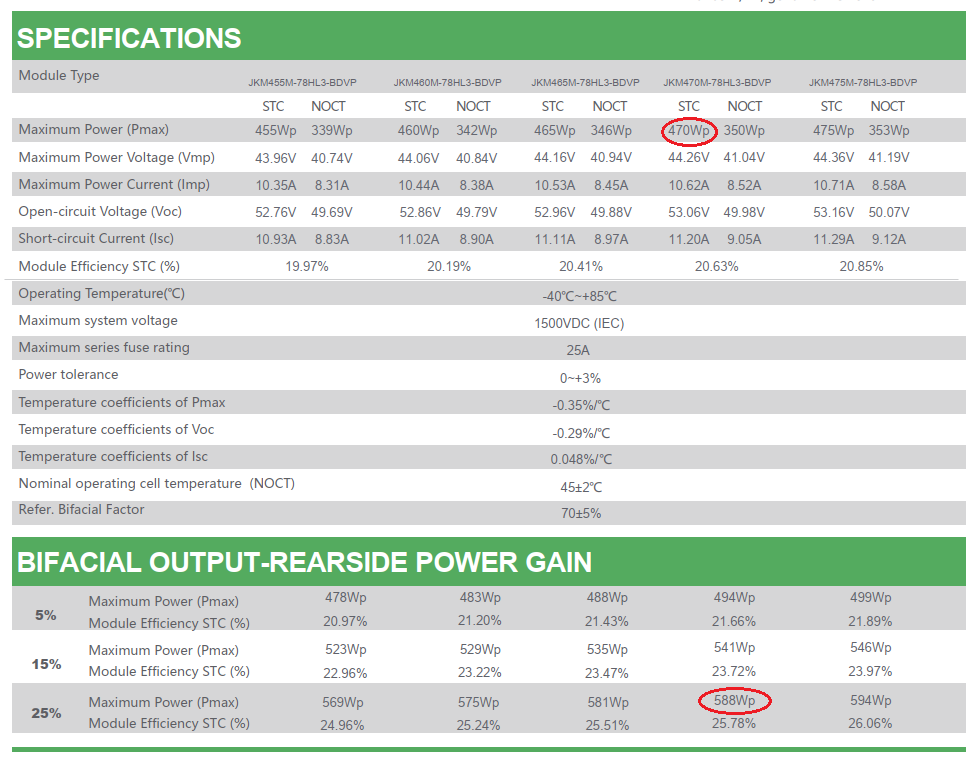Select module type JKM455M-78HL3-BDVP
This screenshot has width=979, height=762.
pyautogui.click(x=302, y=82)
